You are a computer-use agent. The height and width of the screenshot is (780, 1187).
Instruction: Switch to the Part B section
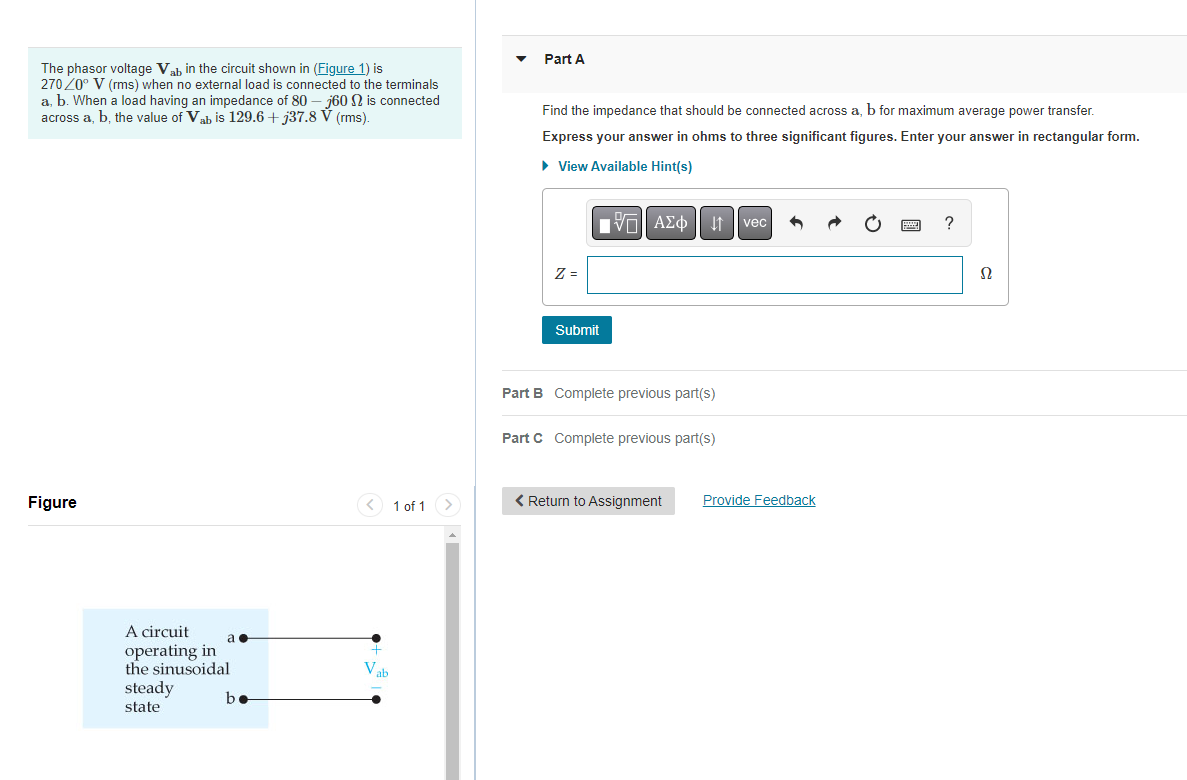(x=522, y=393)
